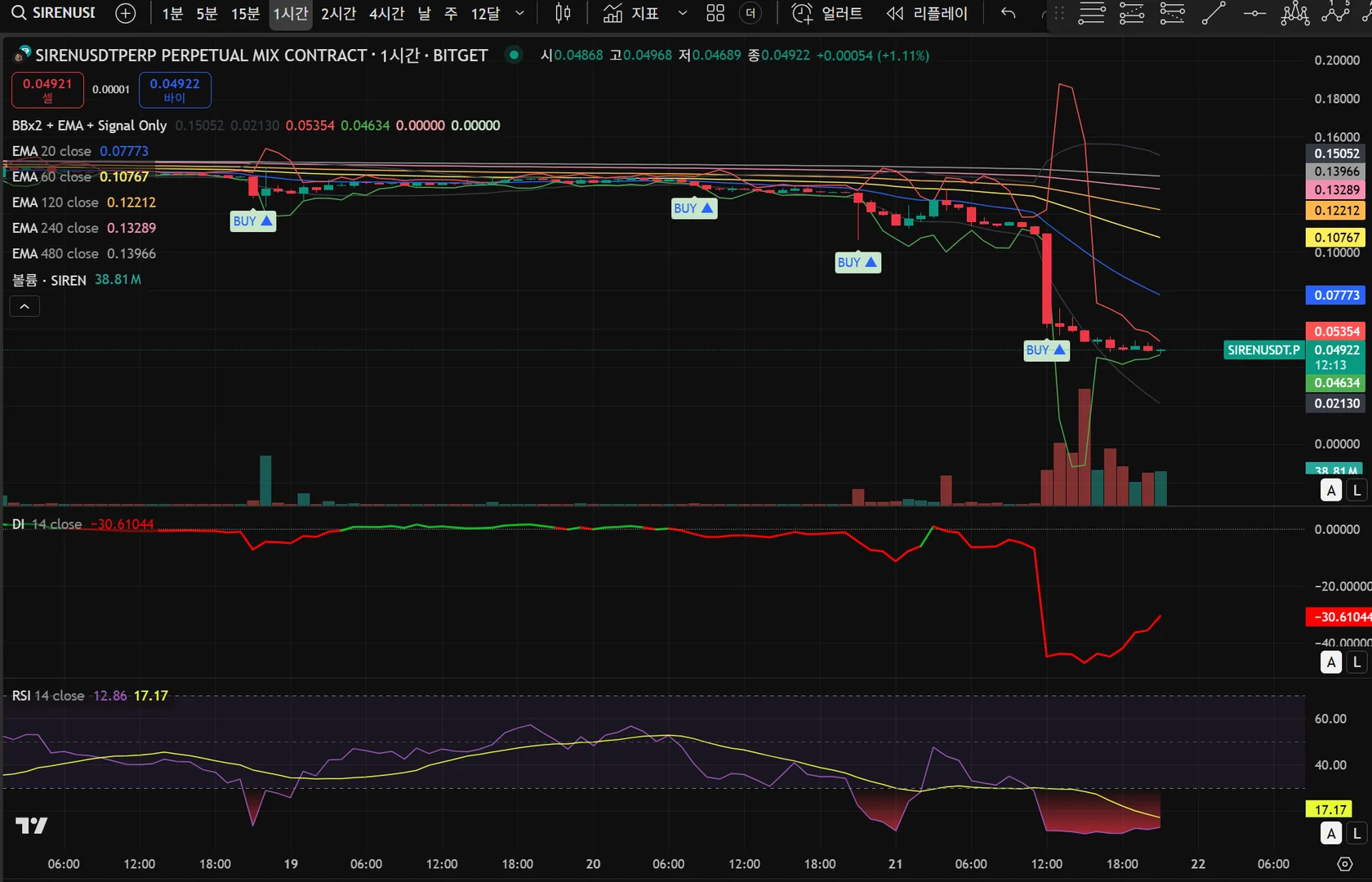1372x882 pixels.
Task: Click the plus icon to compare symbols
Action: [126, 13]
